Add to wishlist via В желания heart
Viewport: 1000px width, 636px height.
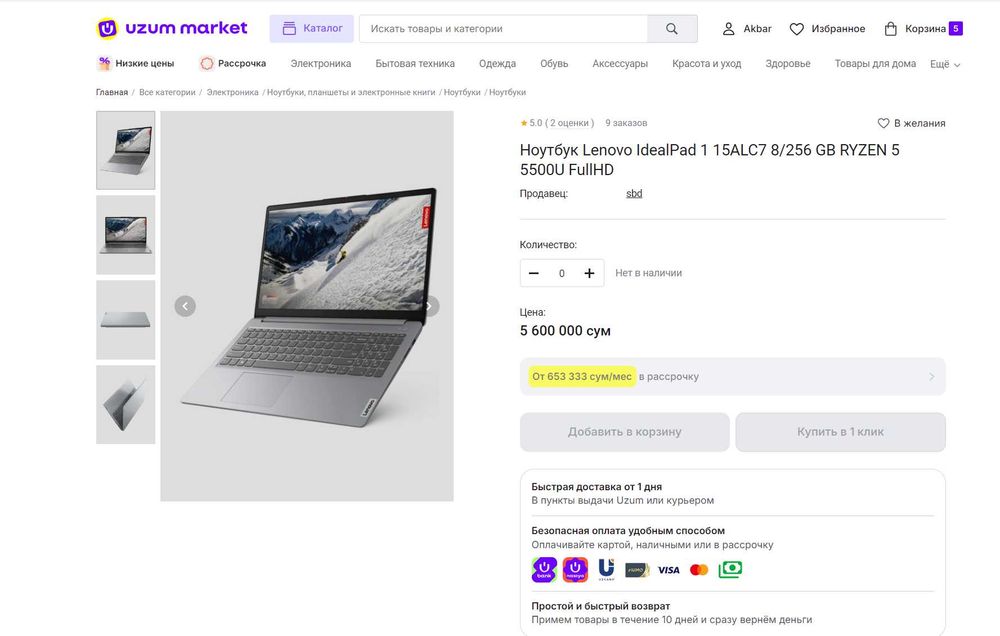tap(883, 123)
